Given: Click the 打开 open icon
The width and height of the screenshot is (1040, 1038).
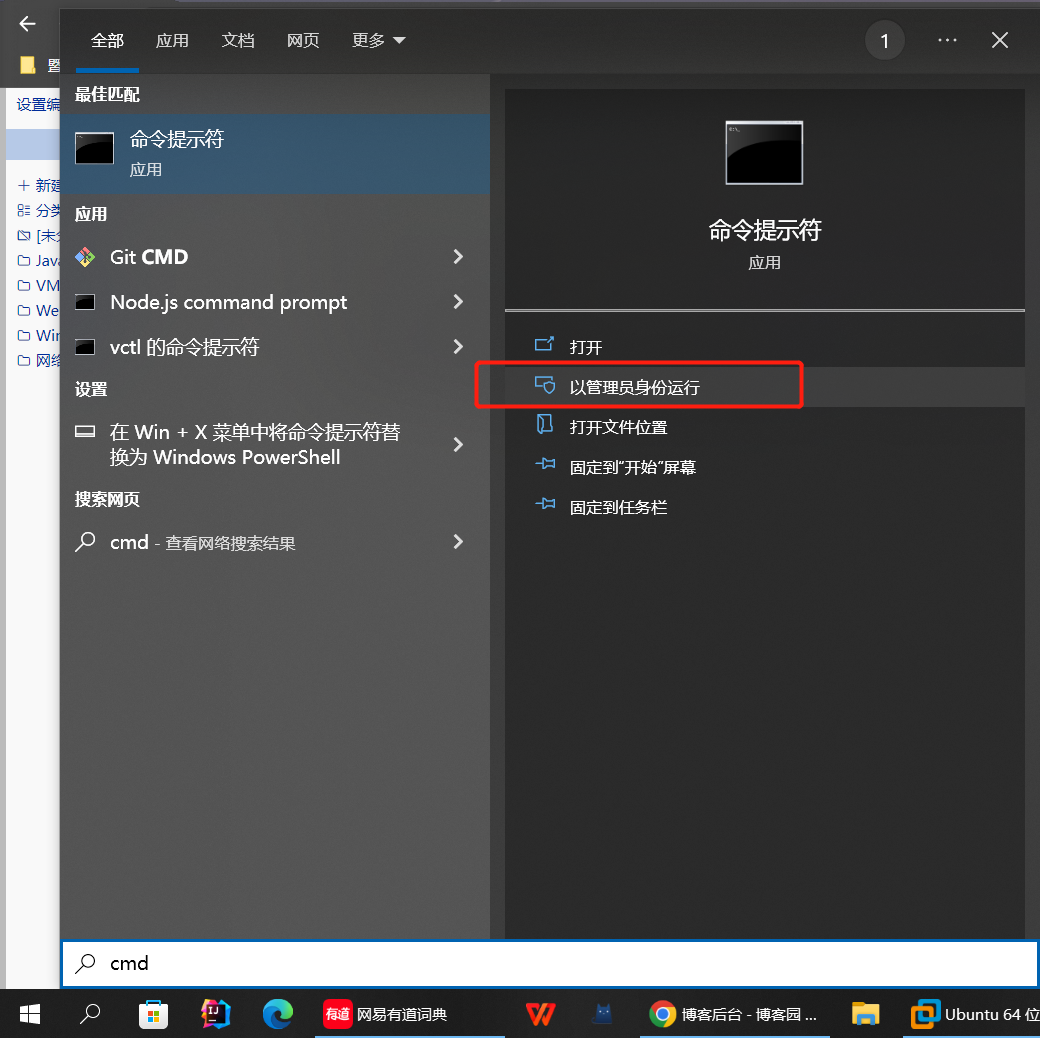Looking at the screenshot, I should tap(545, 344).
